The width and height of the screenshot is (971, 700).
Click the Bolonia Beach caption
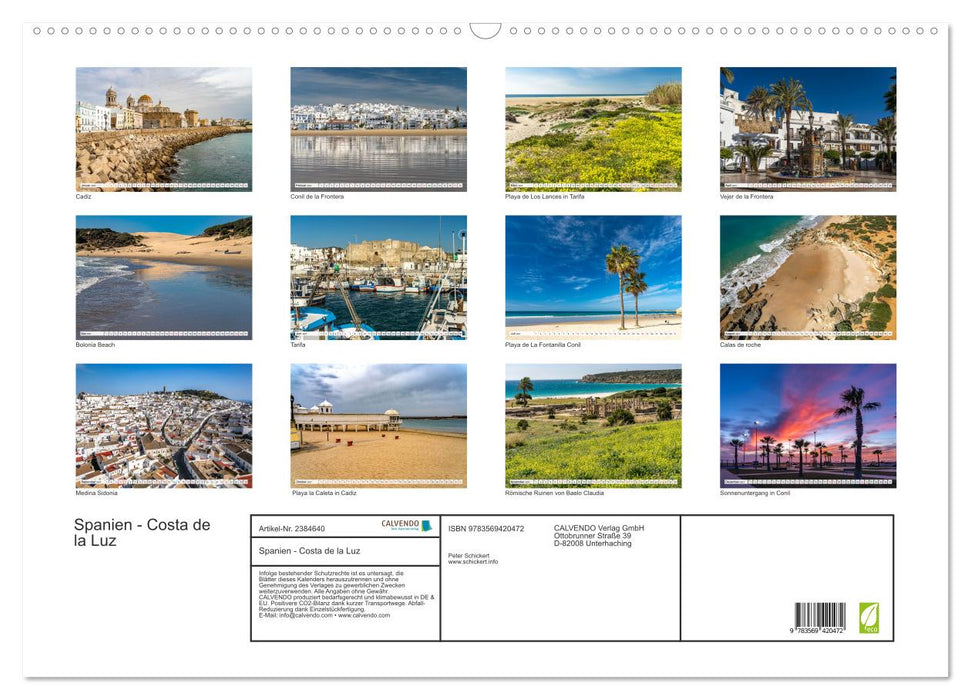[x=95, y=344]
